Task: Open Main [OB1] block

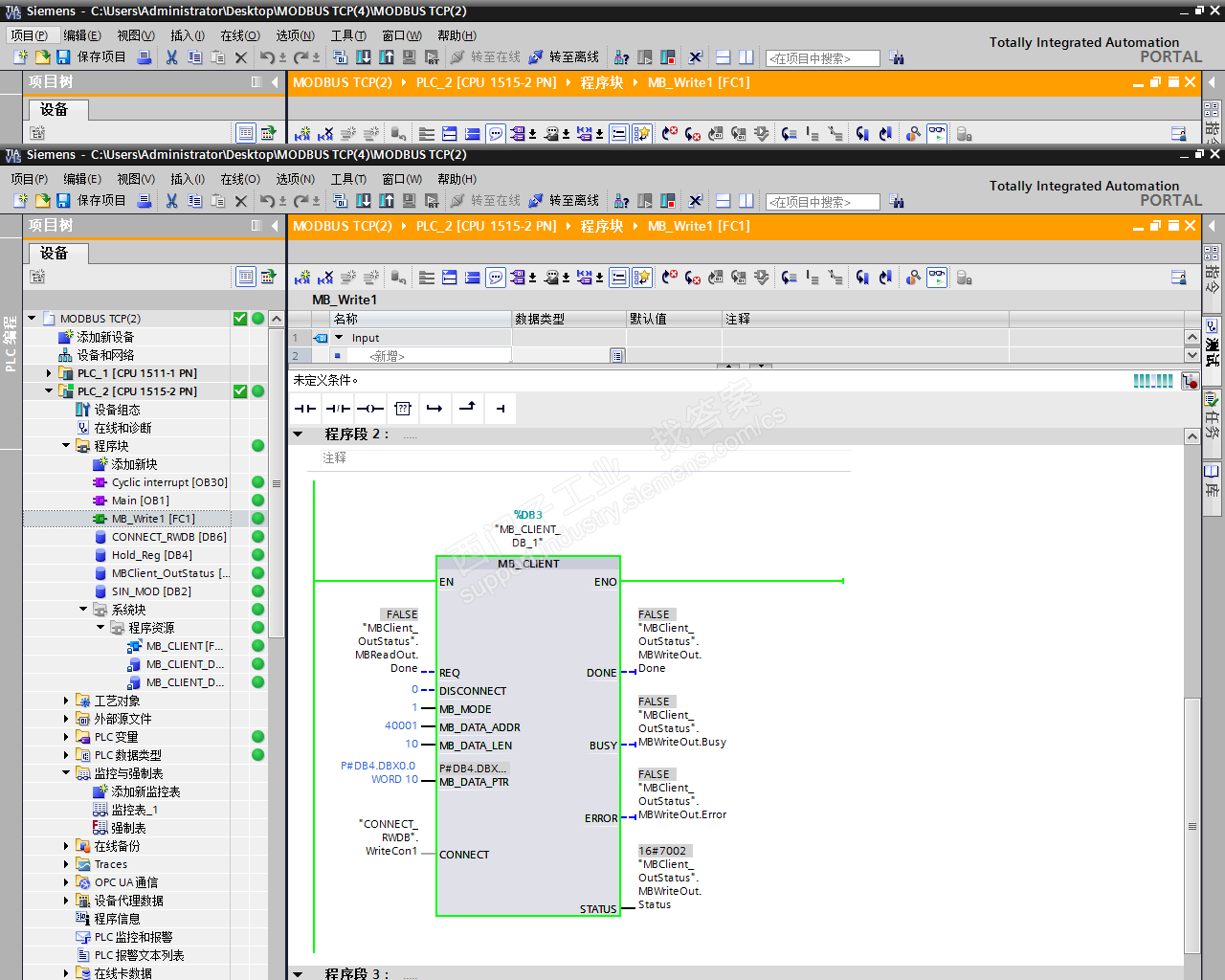Action: tap(140, 501)
